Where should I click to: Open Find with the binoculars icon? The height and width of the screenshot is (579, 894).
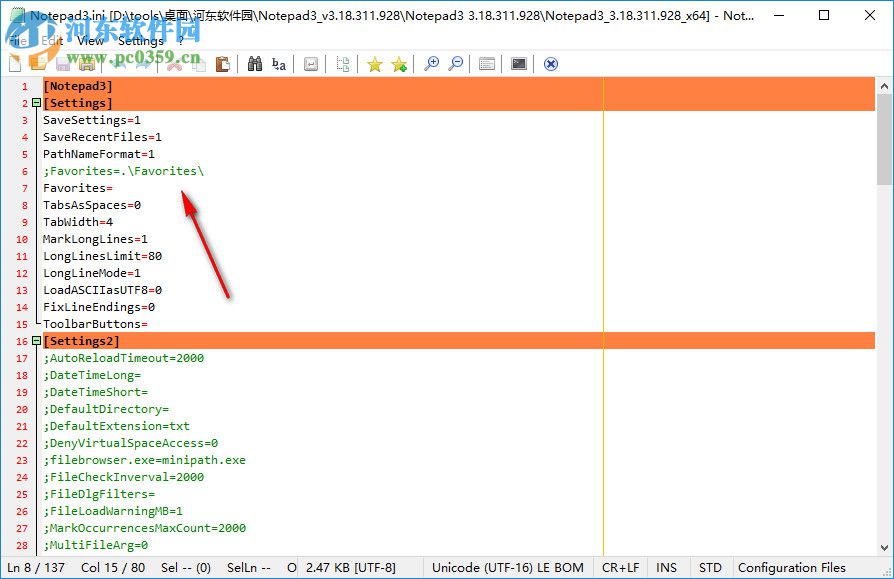click(255, 64)
